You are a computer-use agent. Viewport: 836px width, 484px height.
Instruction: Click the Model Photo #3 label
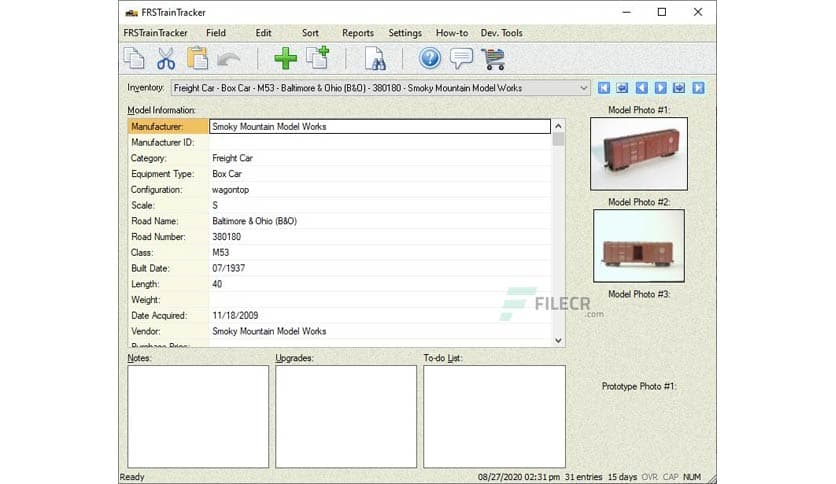point(639,294)
